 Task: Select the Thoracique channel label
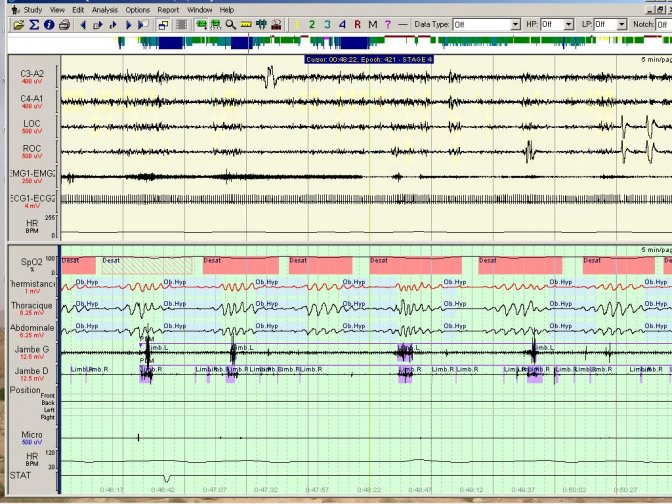click(x=32, y=306)
